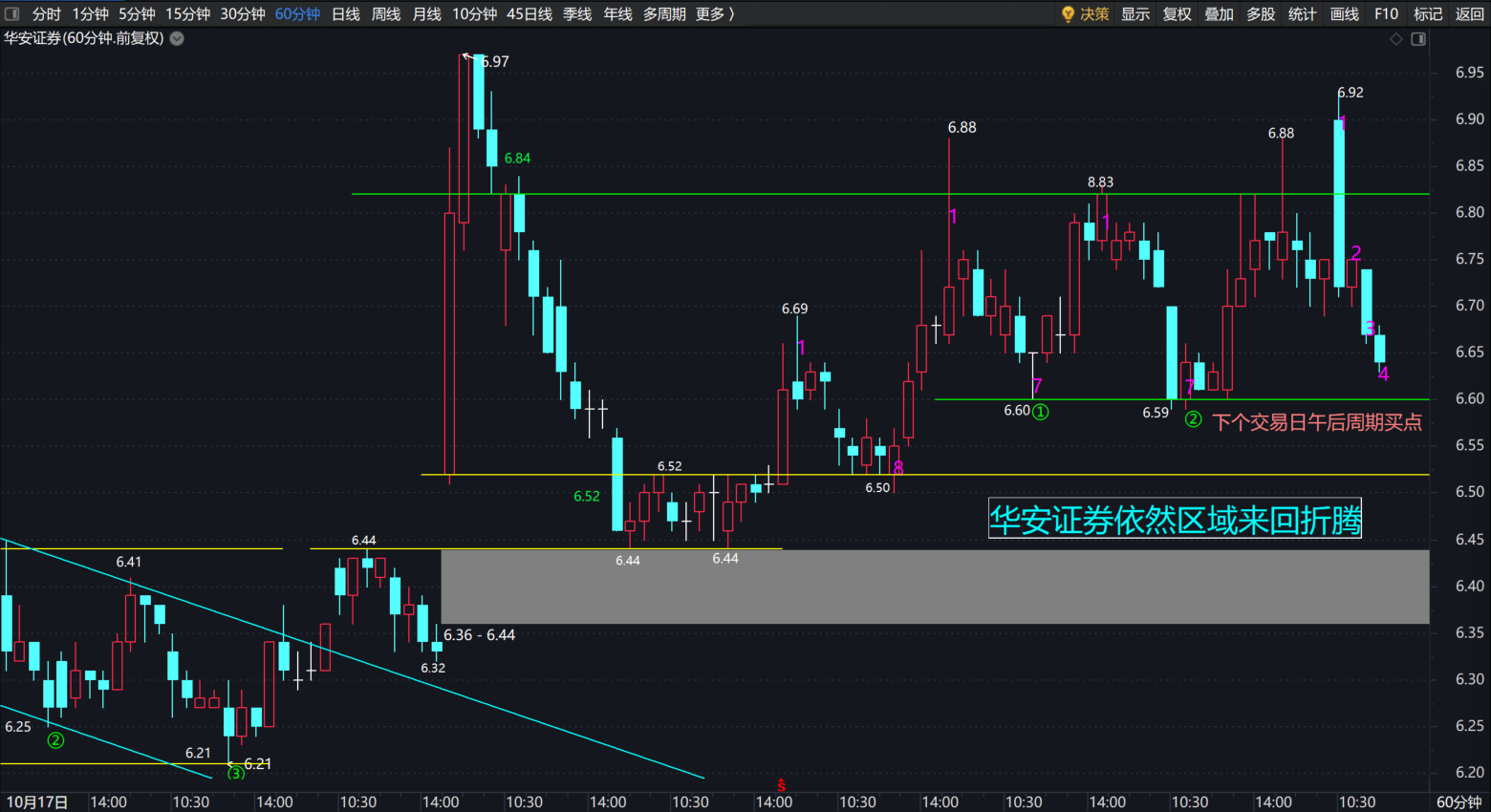Screen dimensions: 1491x812
Task: Click the 10月17日 date on the time axis
Action: (37, 802)
